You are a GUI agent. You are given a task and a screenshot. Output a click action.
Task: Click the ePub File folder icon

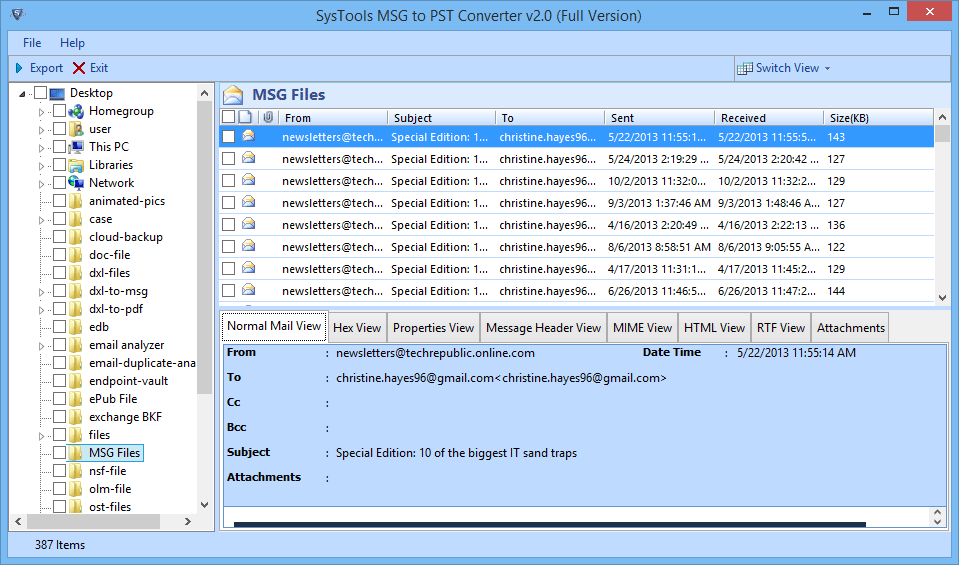76,399
